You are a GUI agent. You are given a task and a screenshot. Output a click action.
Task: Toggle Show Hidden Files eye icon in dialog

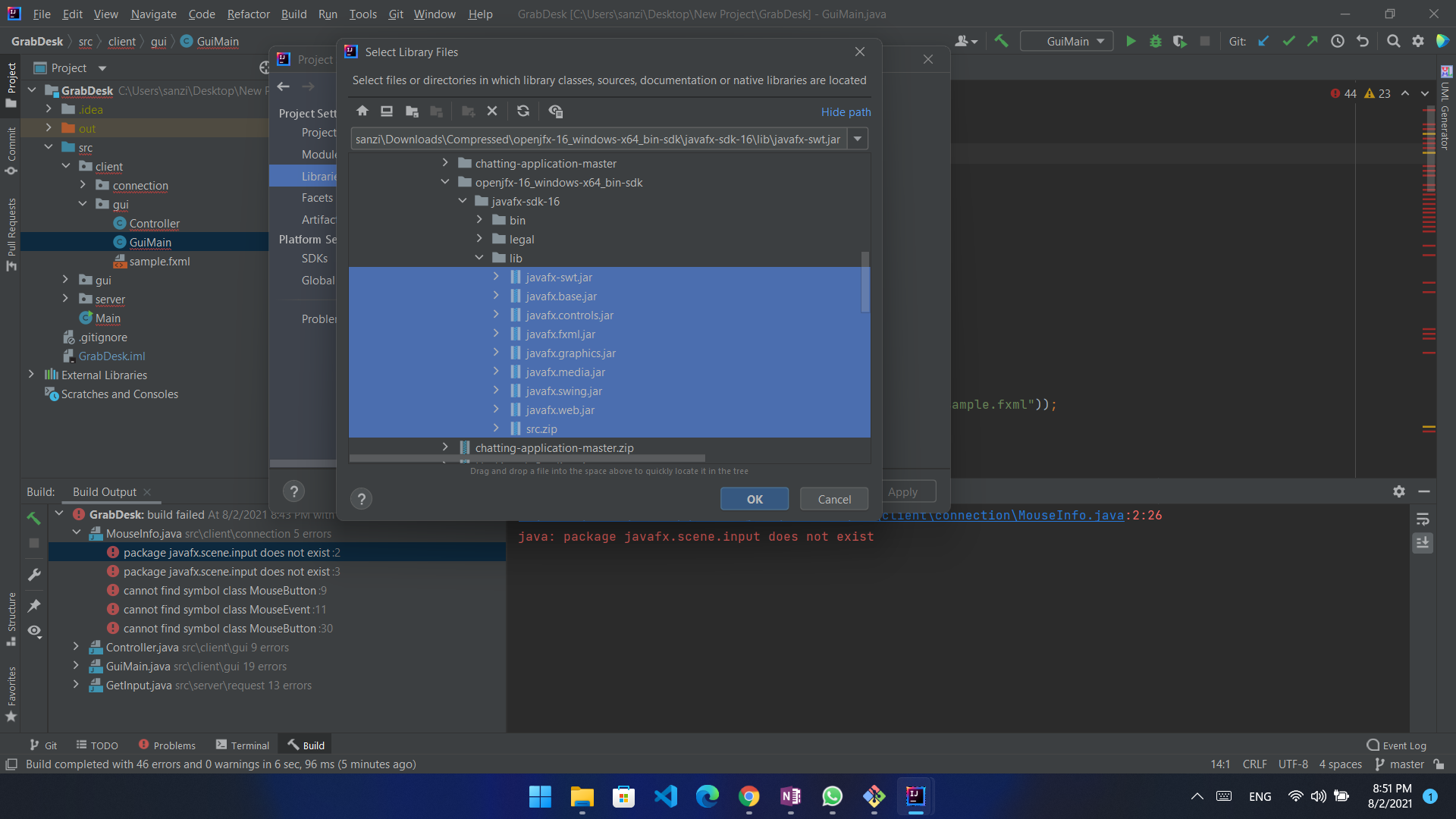[x=556, y=111]
